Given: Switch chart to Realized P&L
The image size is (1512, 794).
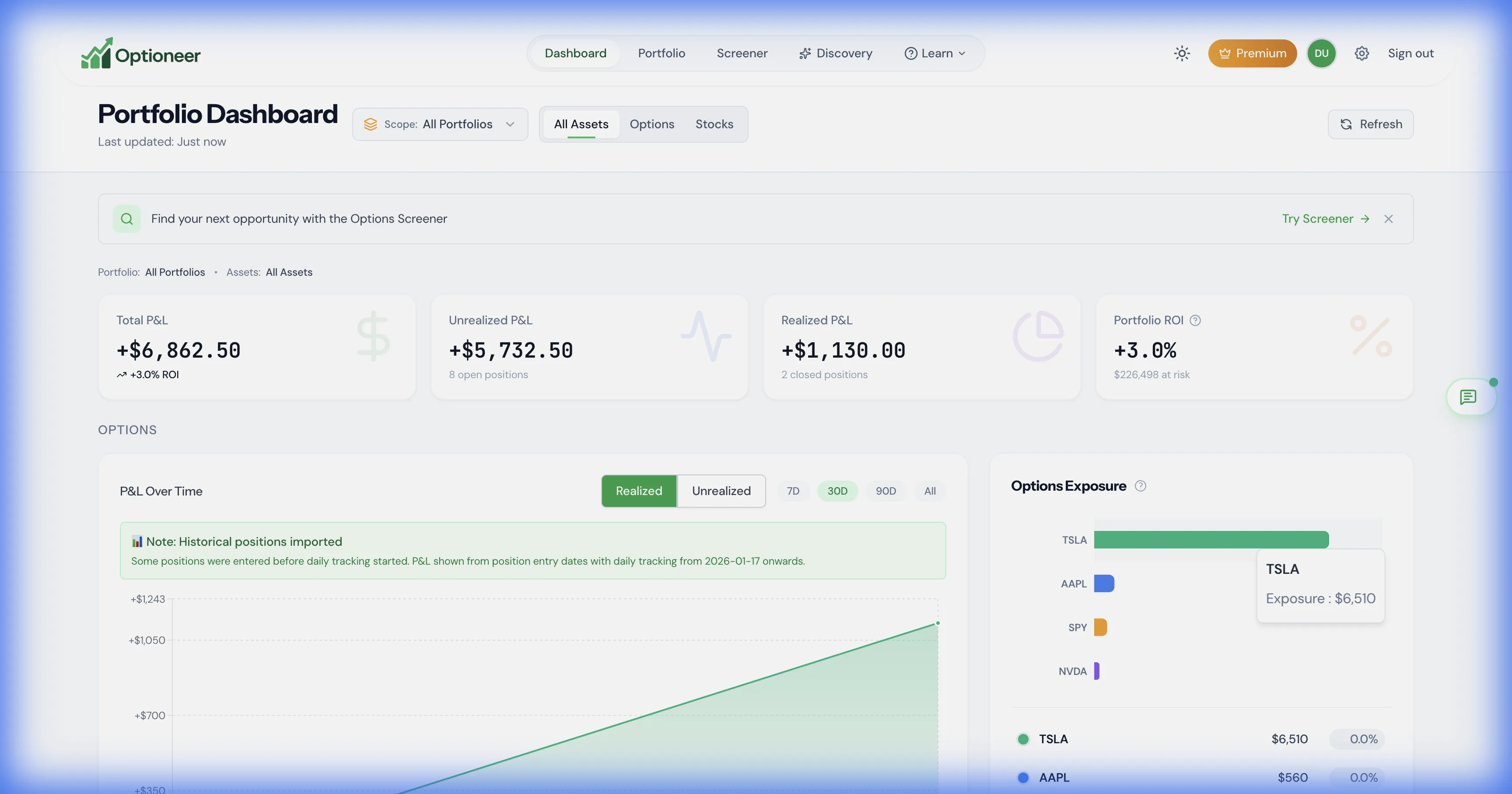Looking at the screenshot, I should pyautogui.click(x=639, y=491).
